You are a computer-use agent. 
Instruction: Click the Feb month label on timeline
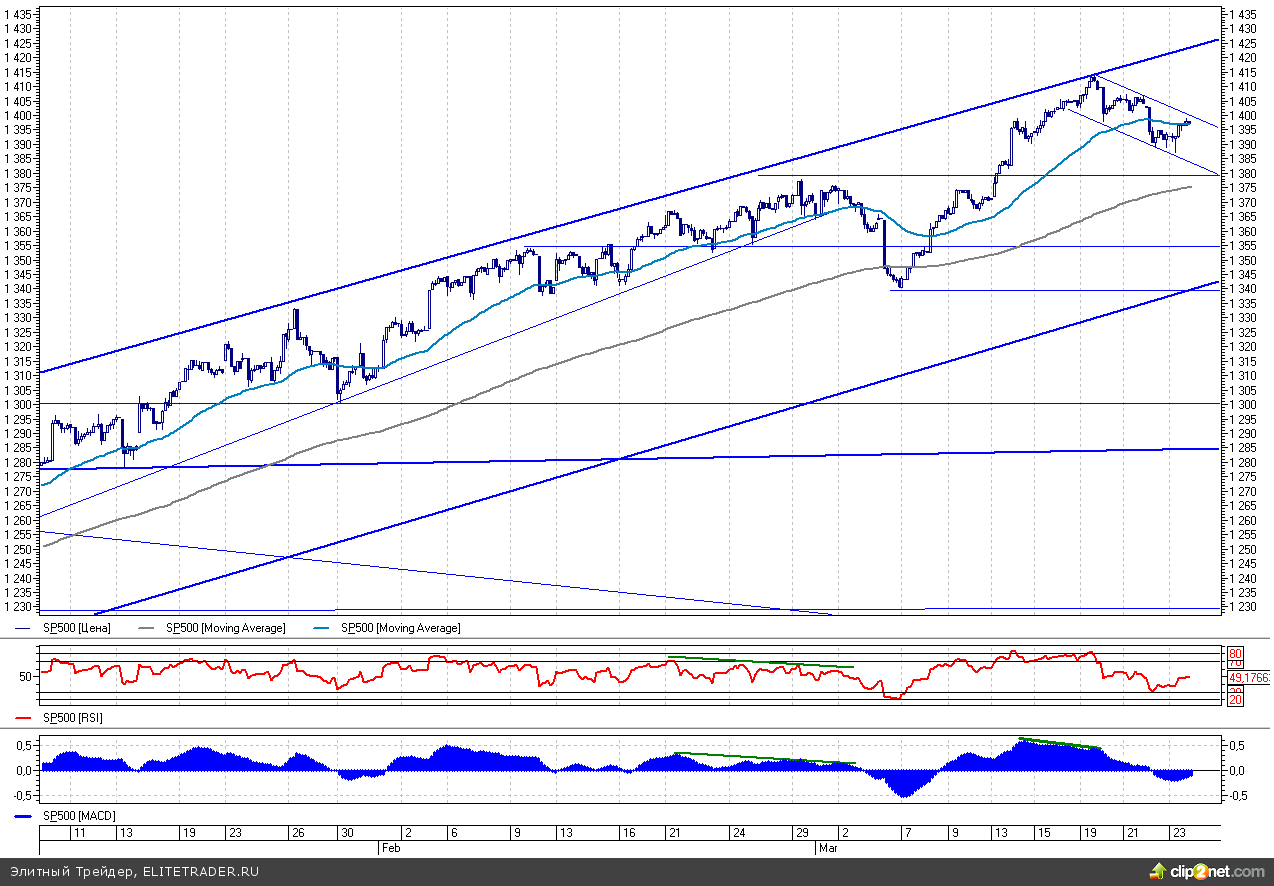coord(391,848)
